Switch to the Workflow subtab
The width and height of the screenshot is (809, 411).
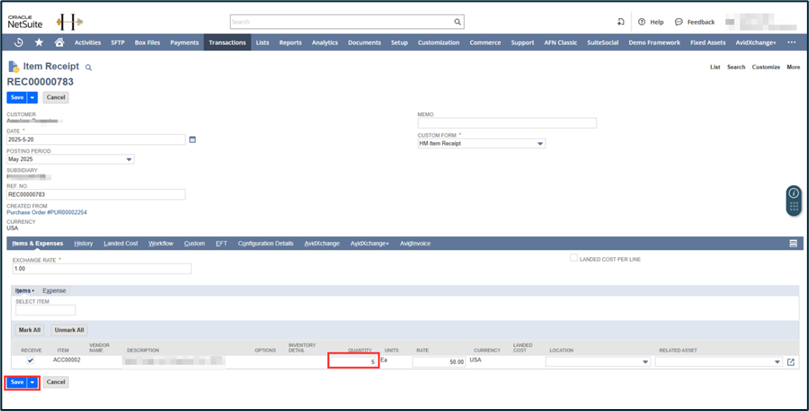(161, 243)
